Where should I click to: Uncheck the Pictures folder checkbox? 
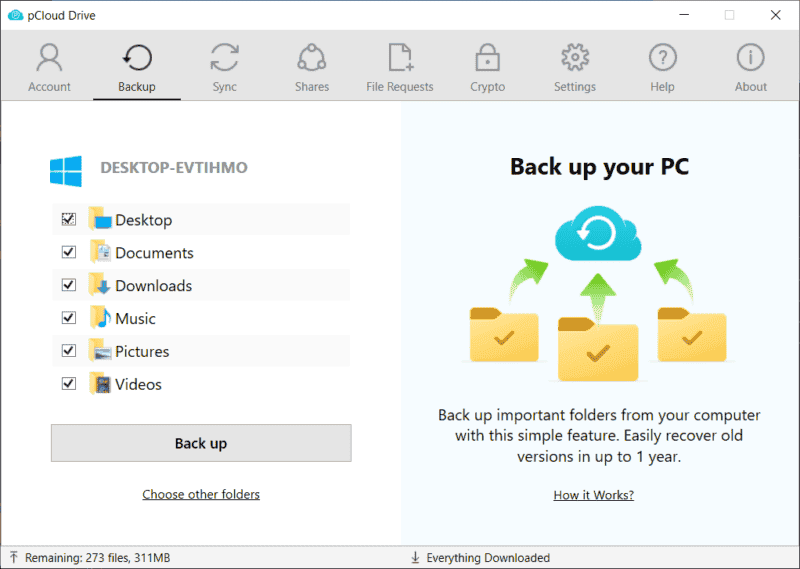pyautogui.click(x=69, y=351)
